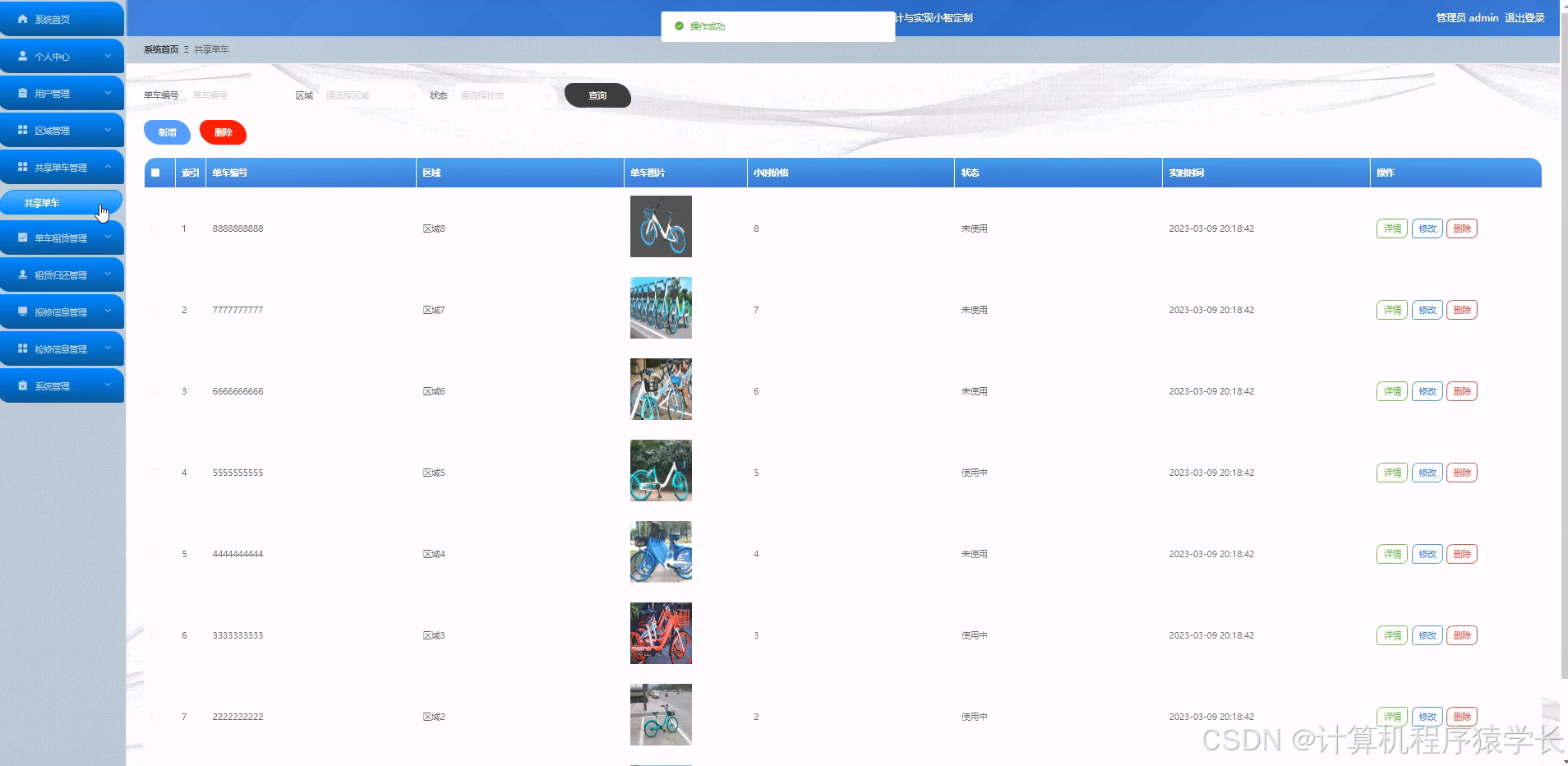Check the row checkbox for bike 6666666666
1568x766 pixels.
pyautogui.click(x=155, y=391)
